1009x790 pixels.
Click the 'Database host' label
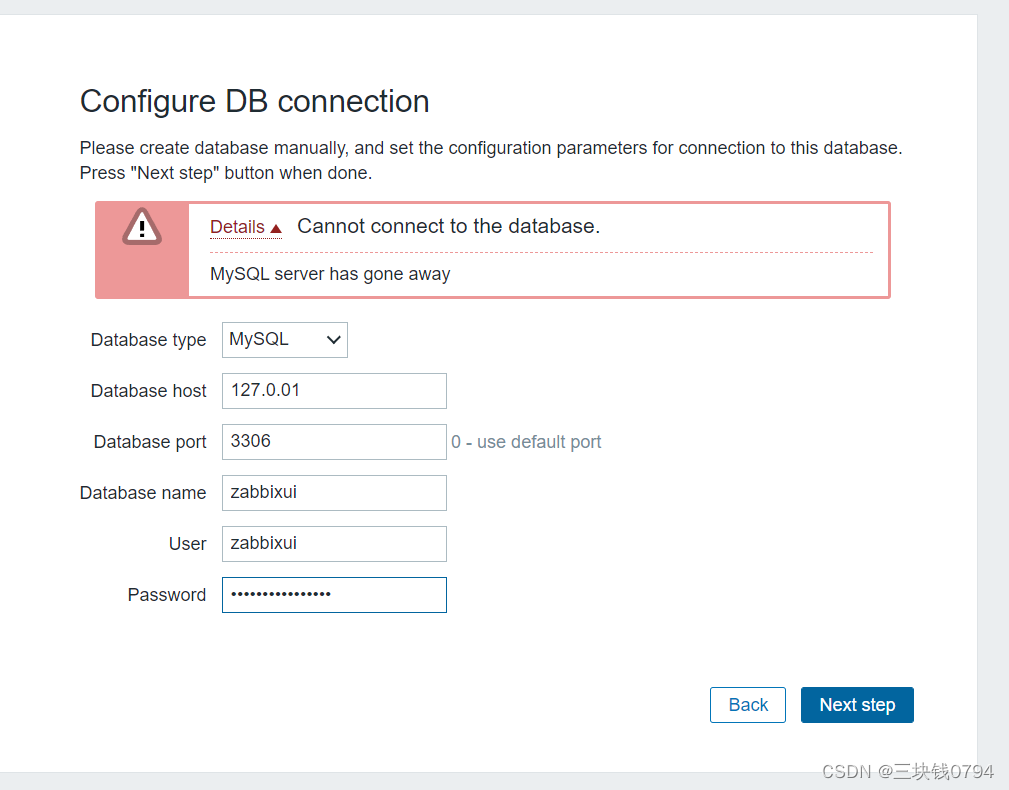tap(148, 391)
